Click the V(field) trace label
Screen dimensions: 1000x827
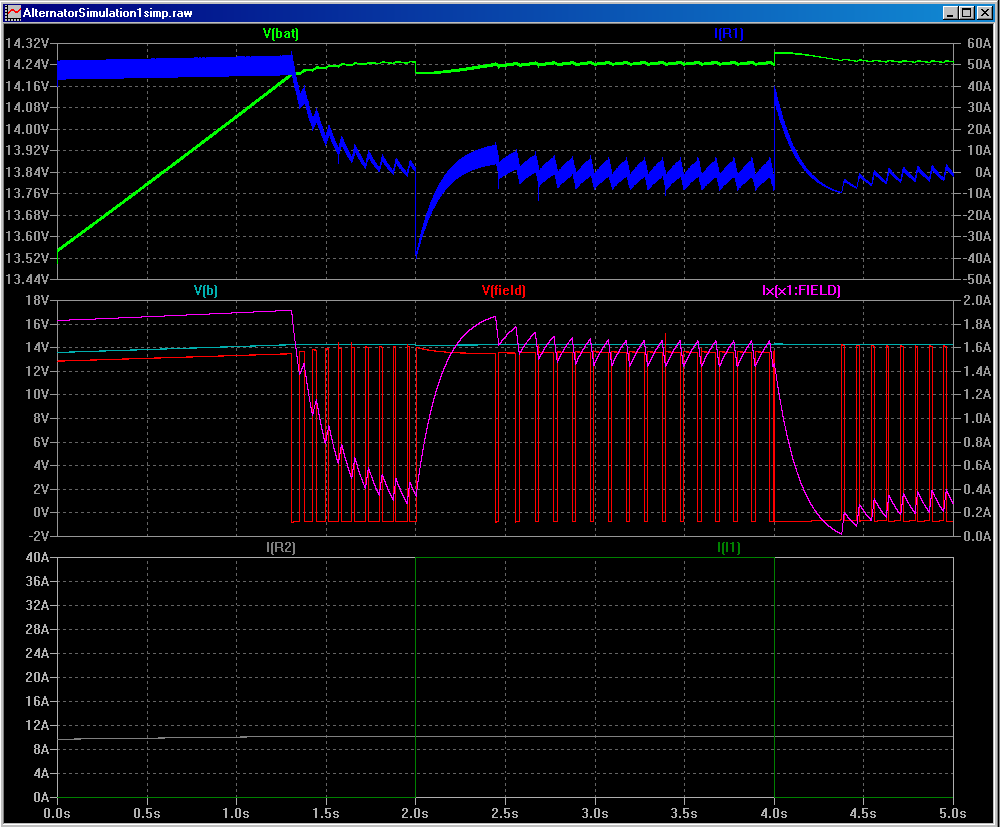point(504,291)
